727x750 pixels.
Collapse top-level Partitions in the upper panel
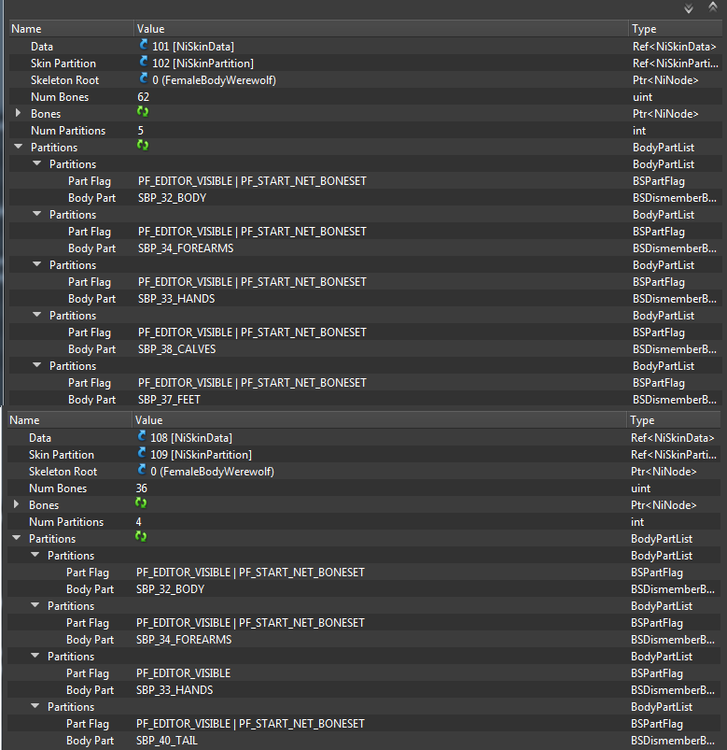(18, 147)
